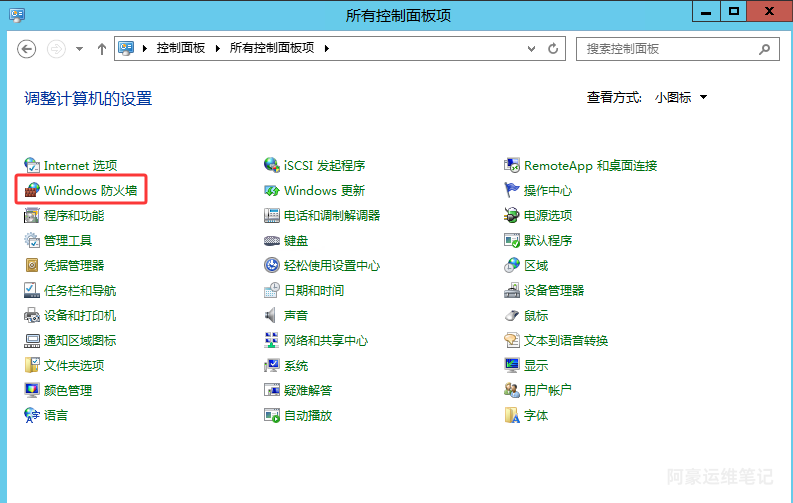Click the 用户帐户 people icon
Image resolution: width=793 pixels, height=503 pixels.
[x=512, y=390]
